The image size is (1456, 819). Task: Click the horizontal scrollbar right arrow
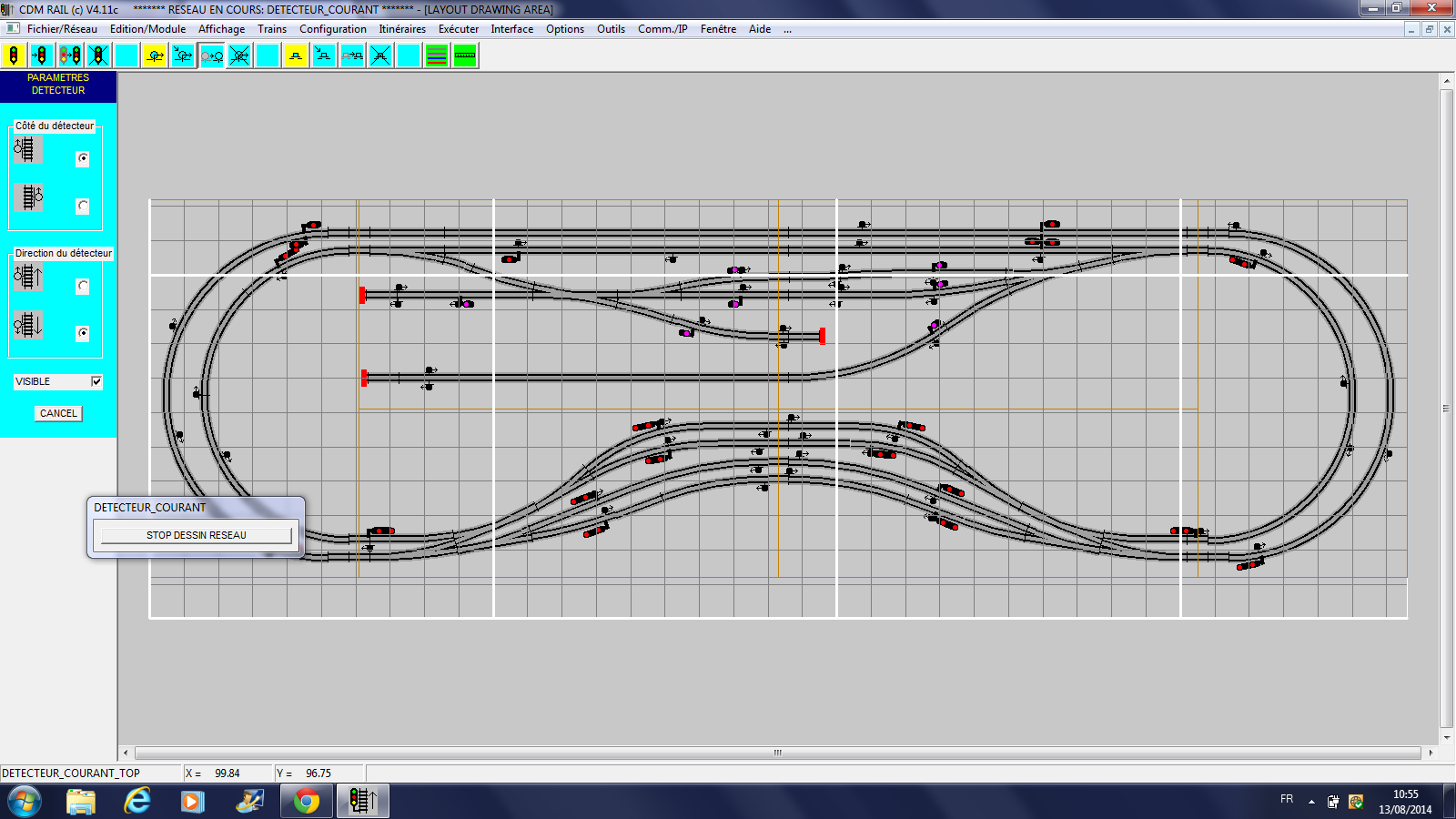[1431, 753]
